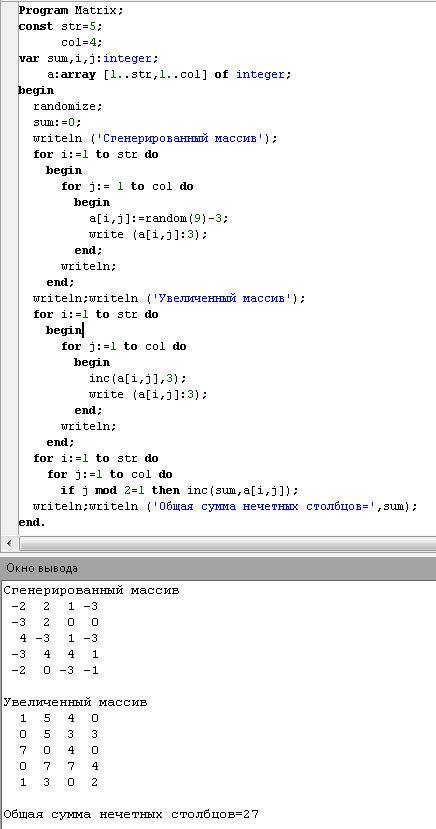Click the array declaration line
This screenshot has width=436, height=829.
tap(169, 74)
